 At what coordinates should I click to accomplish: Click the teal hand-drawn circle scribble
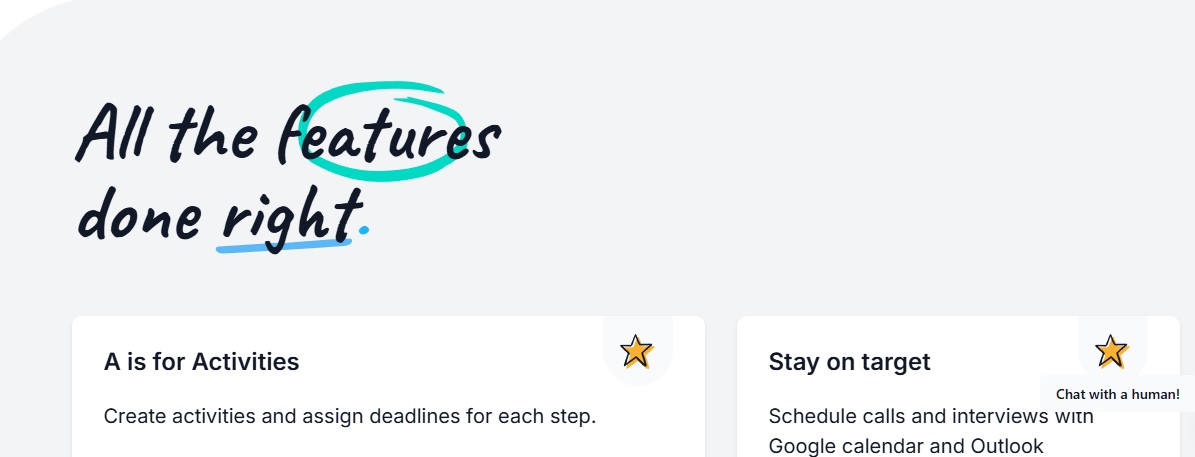click(383, 130)
